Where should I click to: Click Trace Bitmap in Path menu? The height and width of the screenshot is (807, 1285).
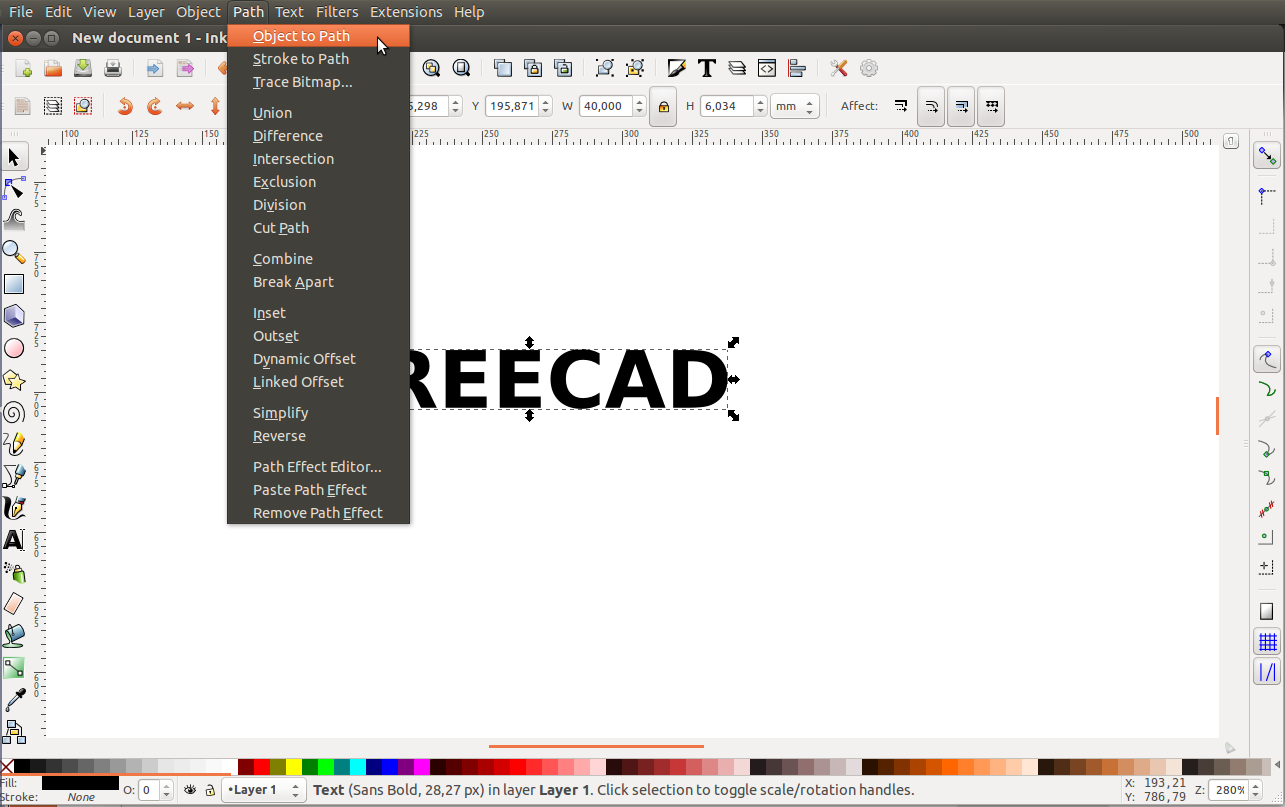(x=302, y=82)
